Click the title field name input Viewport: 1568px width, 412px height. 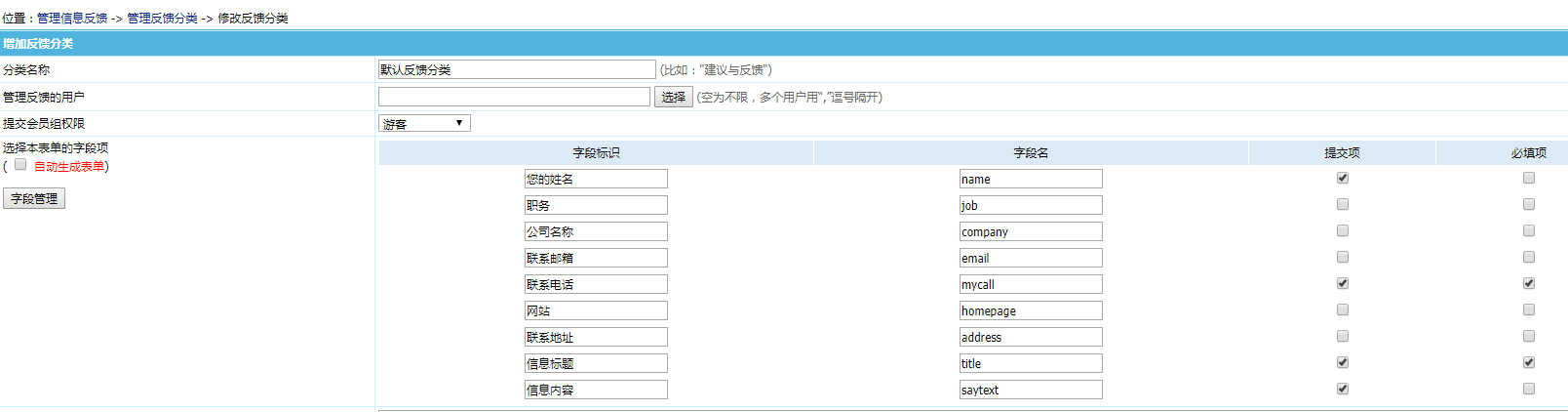tap(1031, 363)
